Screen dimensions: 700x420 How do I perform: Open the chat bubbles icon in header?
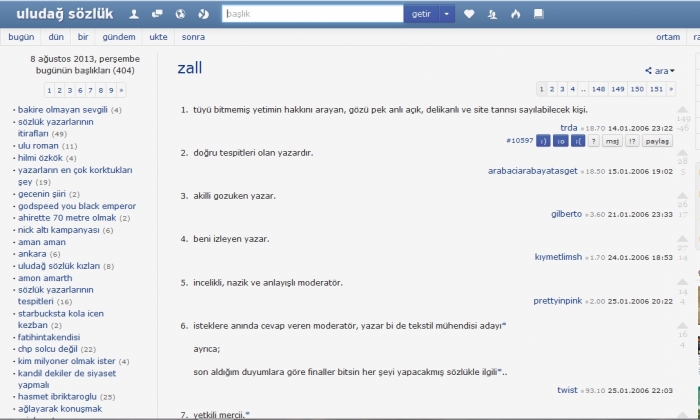click(x=156, y=14)
